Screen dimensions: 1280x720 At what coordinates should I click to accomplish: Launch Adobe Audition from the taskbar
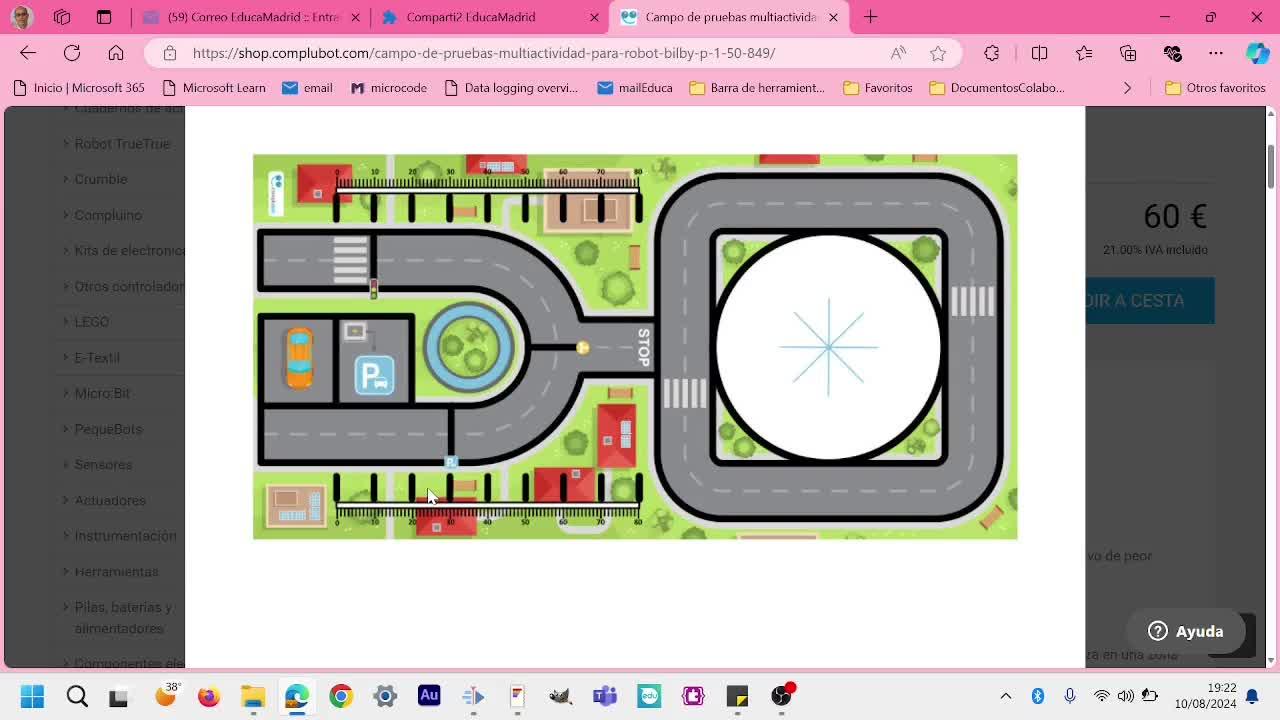(x=429, y=695)
